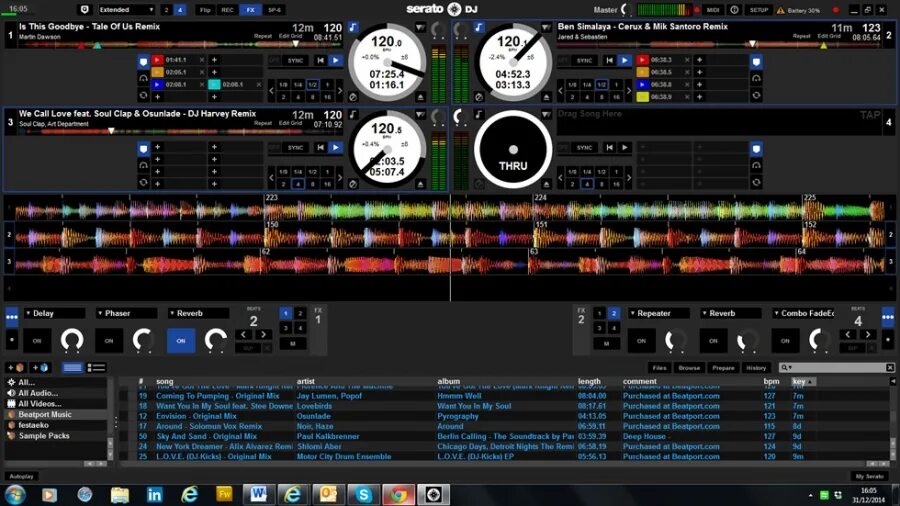Switch to the Prepare panel

click(x=723, y=368)
